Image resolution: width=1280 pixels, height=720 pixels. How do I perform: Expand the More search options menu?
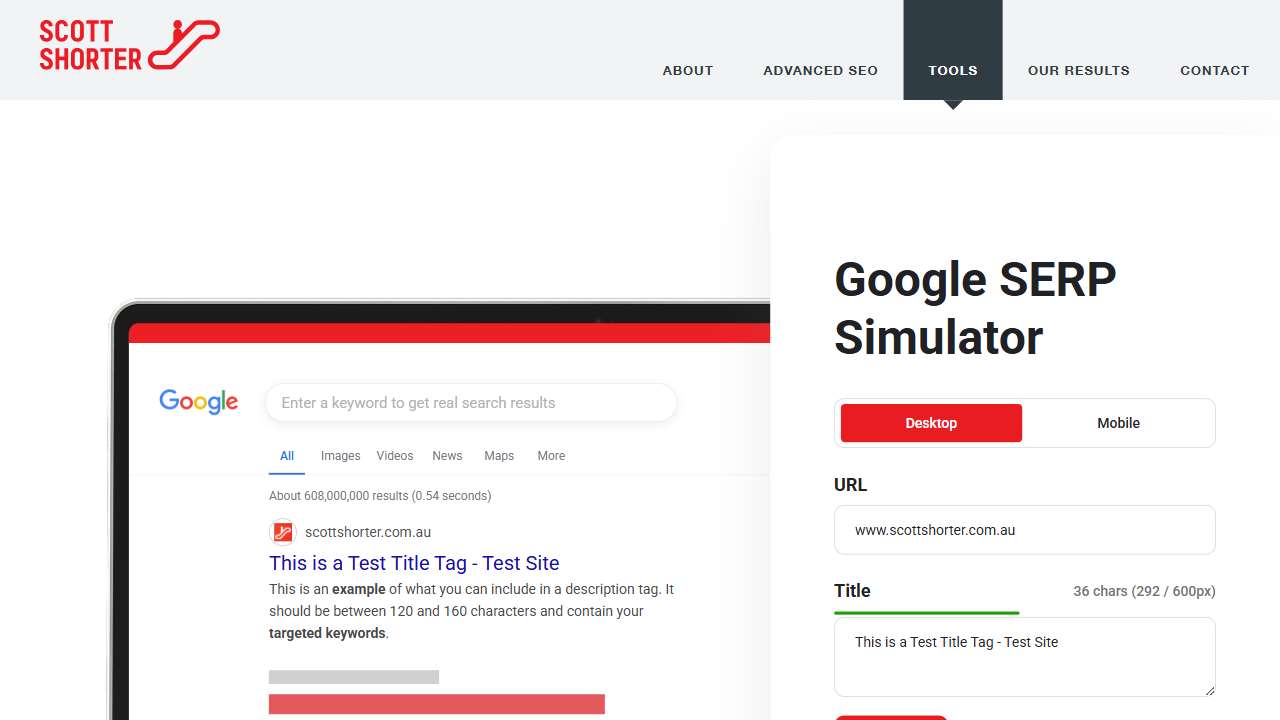[551, 455]
